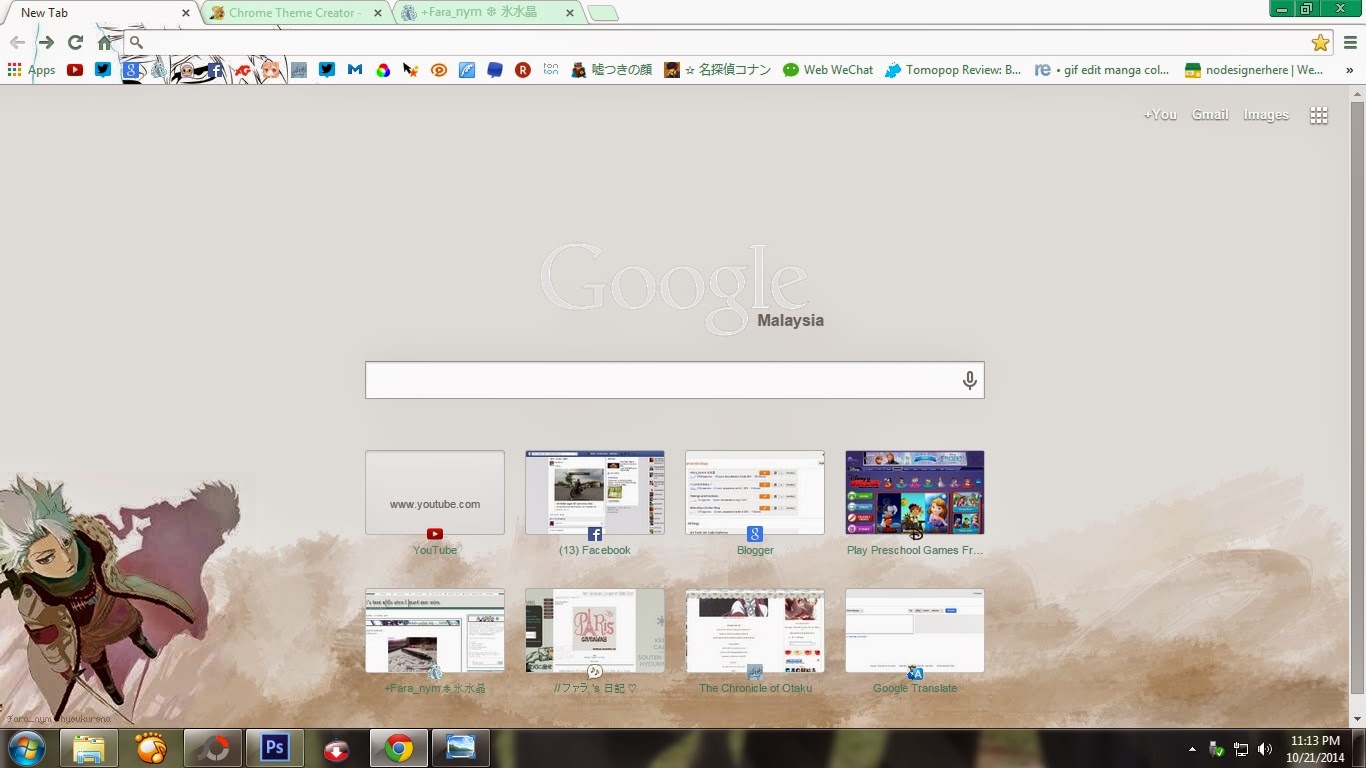Open the gif edit manga col... bookmark
Viewport: 1366px width, 768px height.
tap(1103, 70)
